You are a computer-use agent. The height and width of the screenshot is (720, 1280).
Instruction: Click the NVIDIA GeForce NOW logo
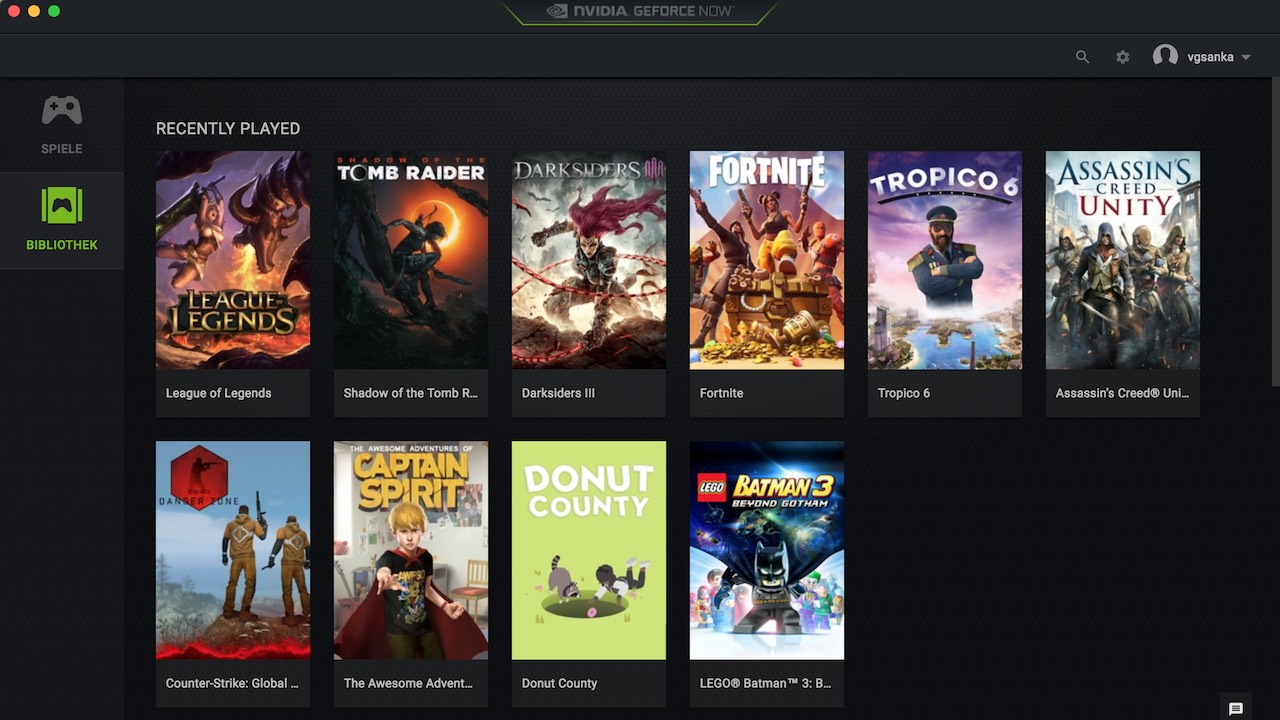(640, 11)
